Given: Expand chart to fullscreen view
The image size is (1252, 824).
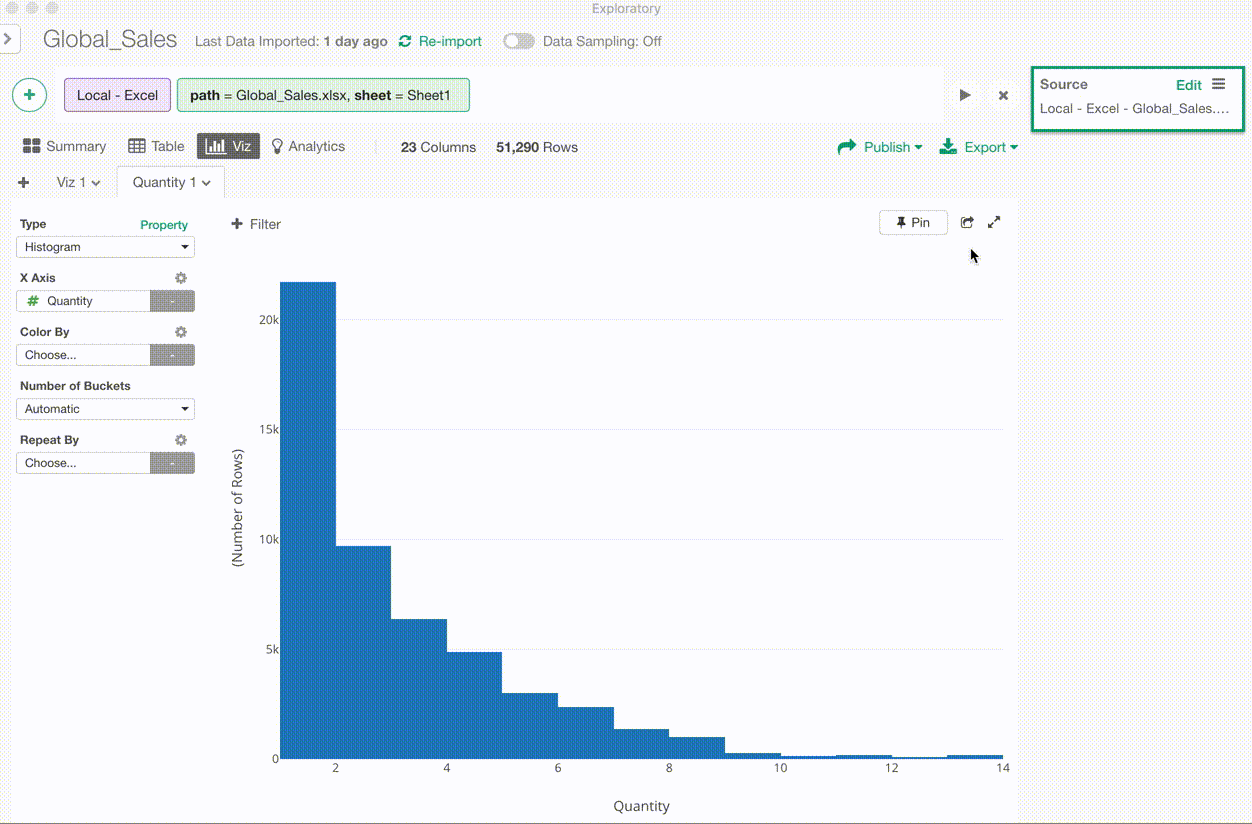Looking at the screenshot, I should [x=994, y=223].
